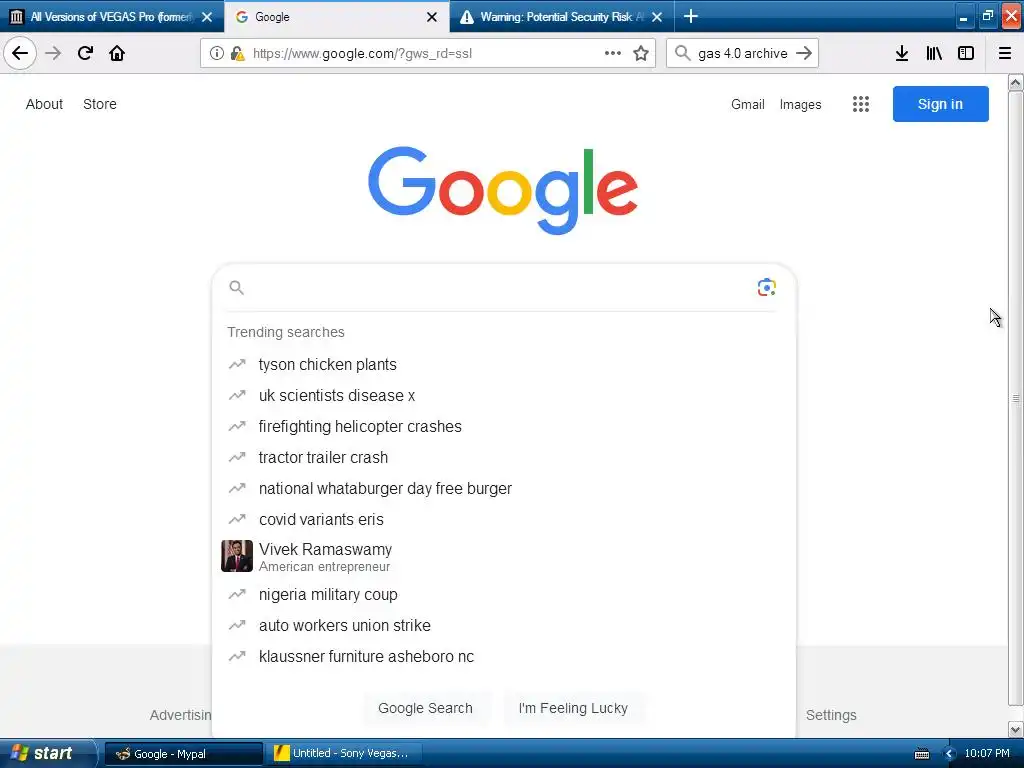
Task: Click the Sign in button
Action: tap(940, 104)
